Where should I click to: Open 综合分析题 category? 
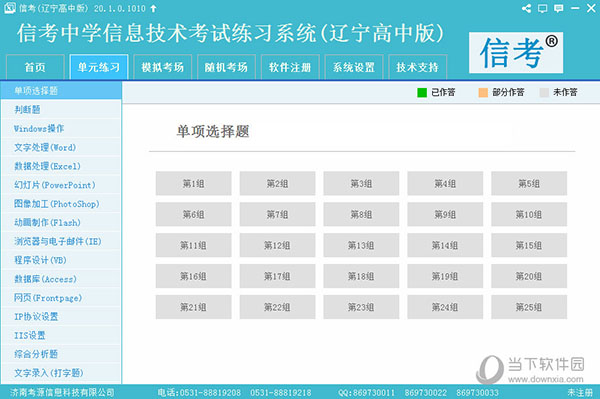coord(61,354)
